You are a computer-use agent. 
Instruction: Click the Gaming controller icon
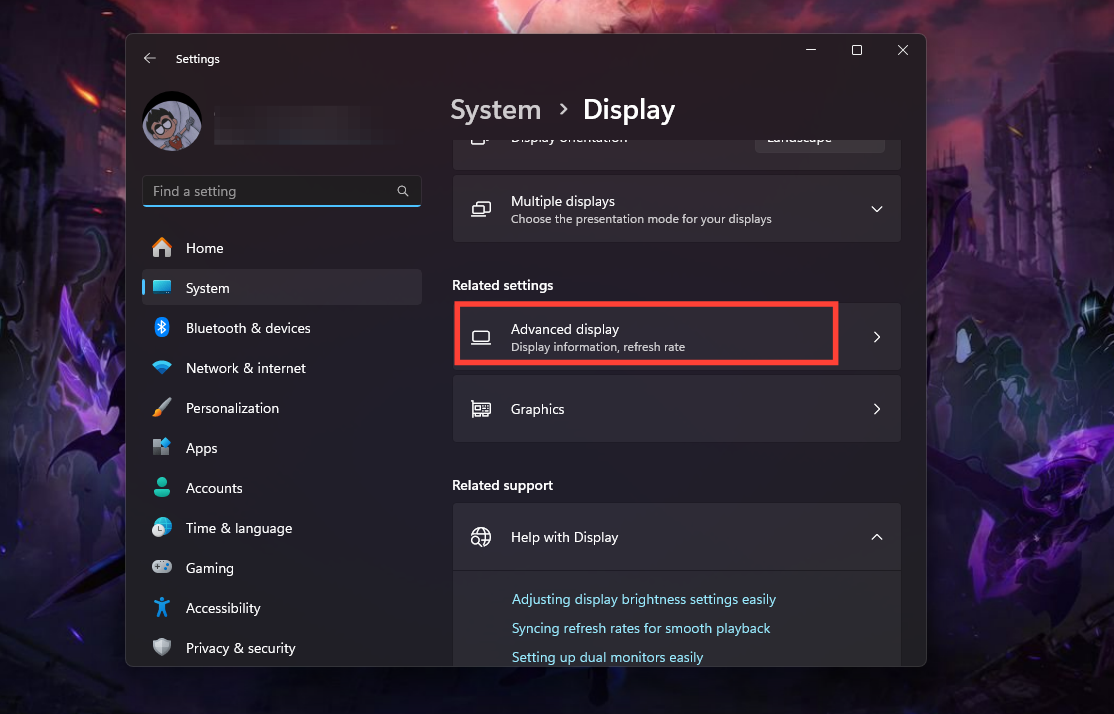pyautogui.click(x=162, y=567)
